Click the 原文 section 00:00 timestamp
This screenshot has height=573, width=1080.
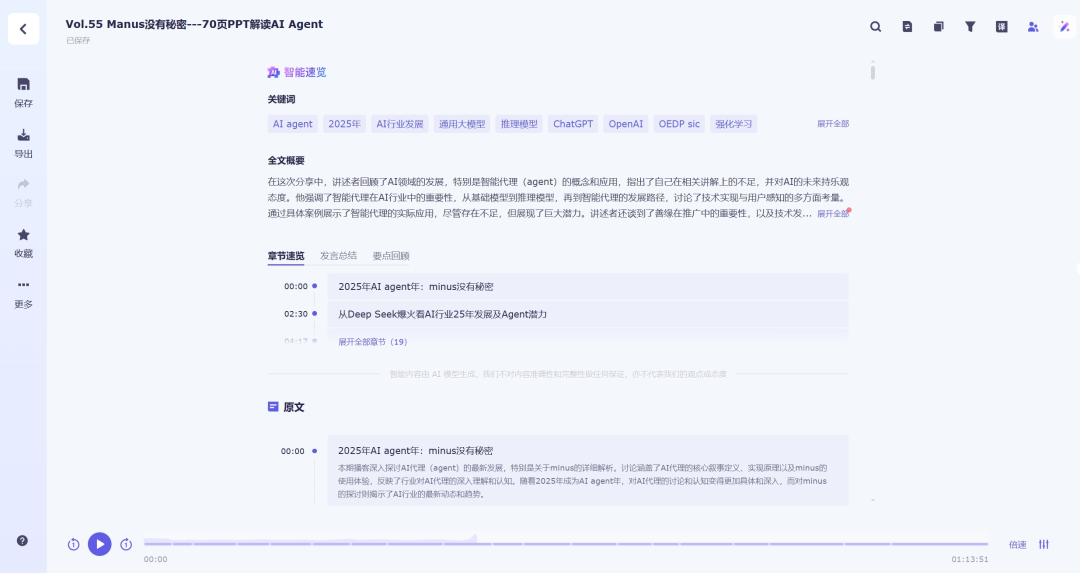pos(292,451)
